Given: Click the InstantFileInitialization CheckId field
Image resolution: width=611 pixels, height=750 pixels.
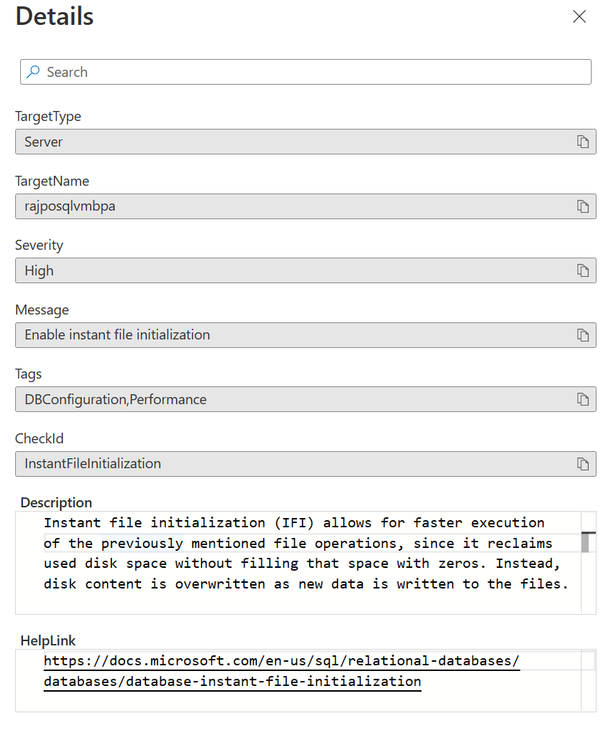Looking at the screenshot, I should [x=290, y=464].
